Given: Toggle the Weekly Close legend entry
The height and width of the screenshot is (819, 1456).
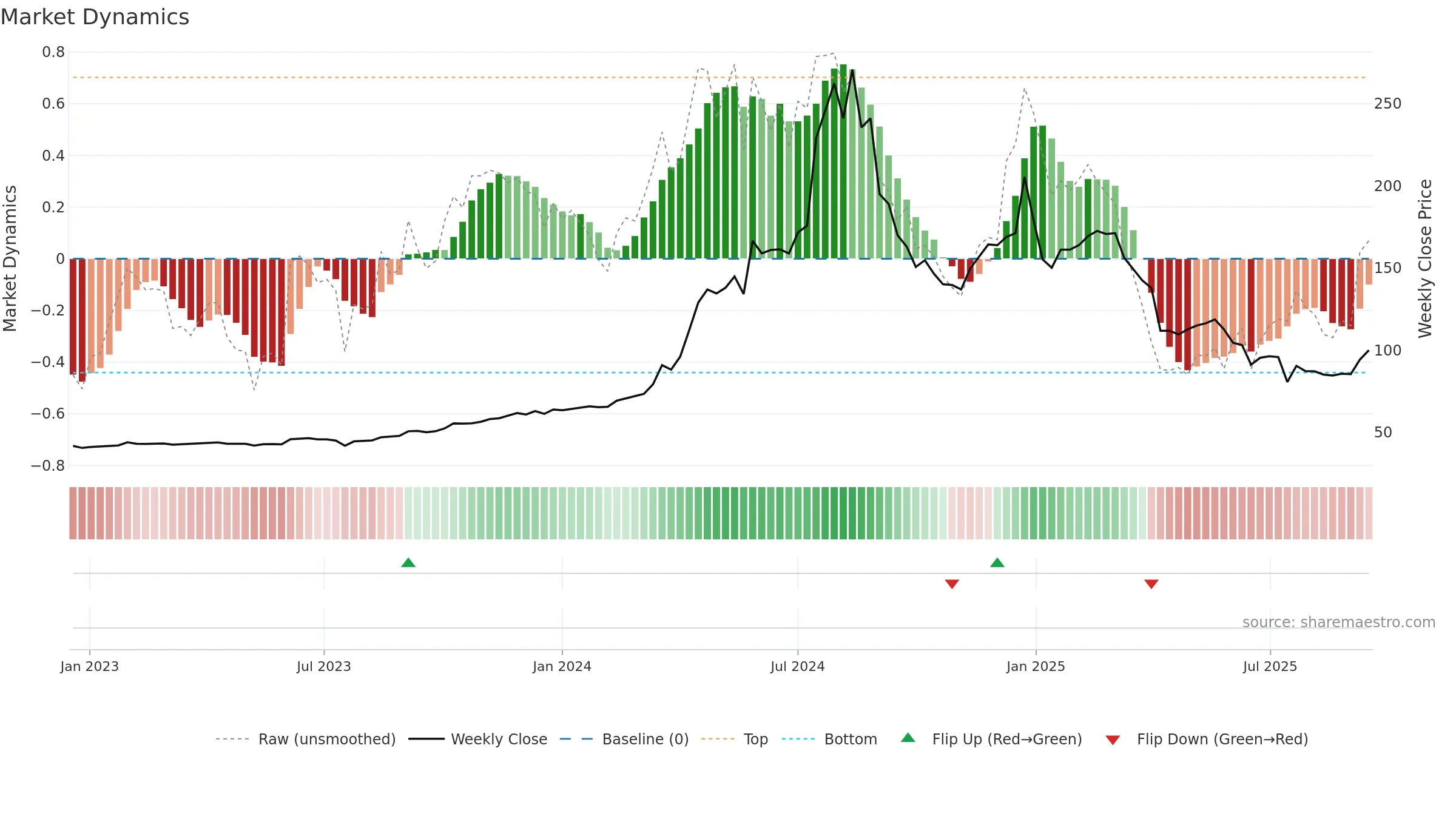Looking at the screenshot, I should (x=477, y=739).
